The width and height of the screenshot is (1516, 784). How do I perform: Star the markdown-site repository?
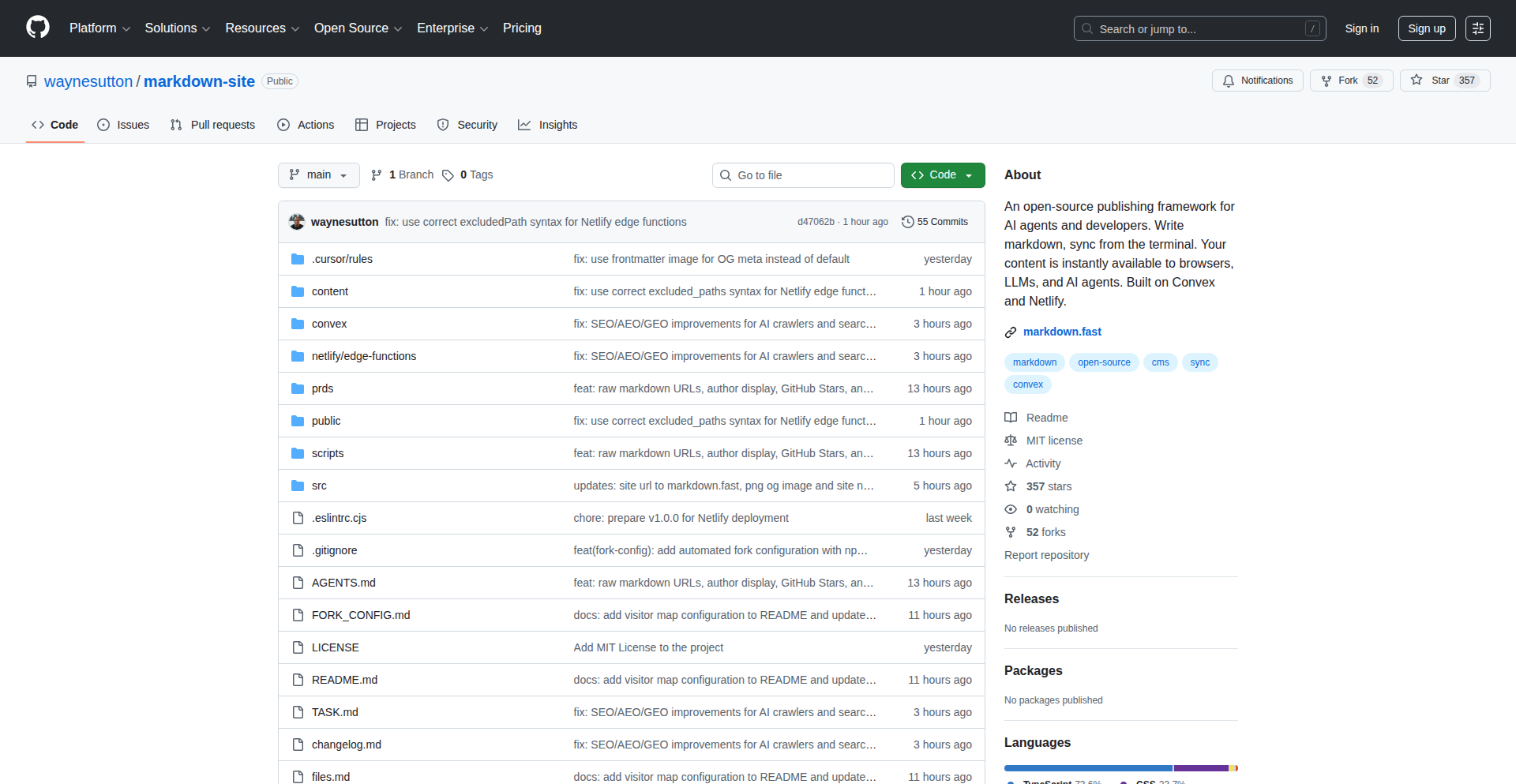[x=1443, y=81]
